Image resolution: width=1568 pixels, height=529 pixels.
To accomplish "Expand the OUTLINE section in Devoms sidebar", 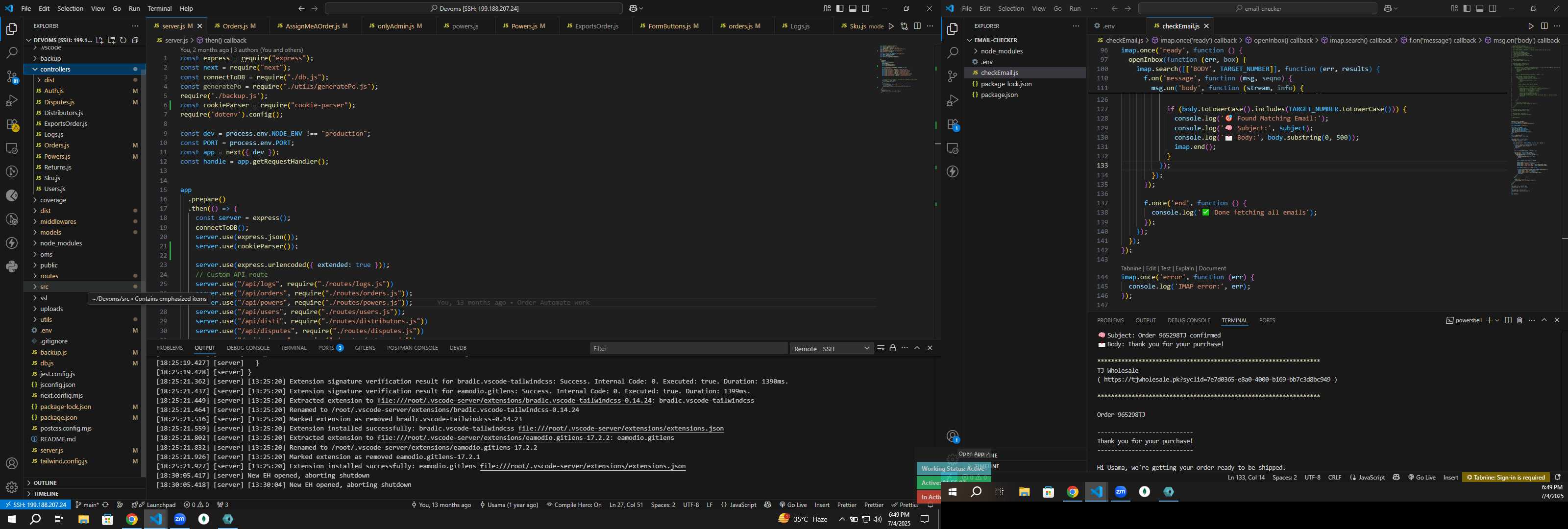I will click(85, 483).
